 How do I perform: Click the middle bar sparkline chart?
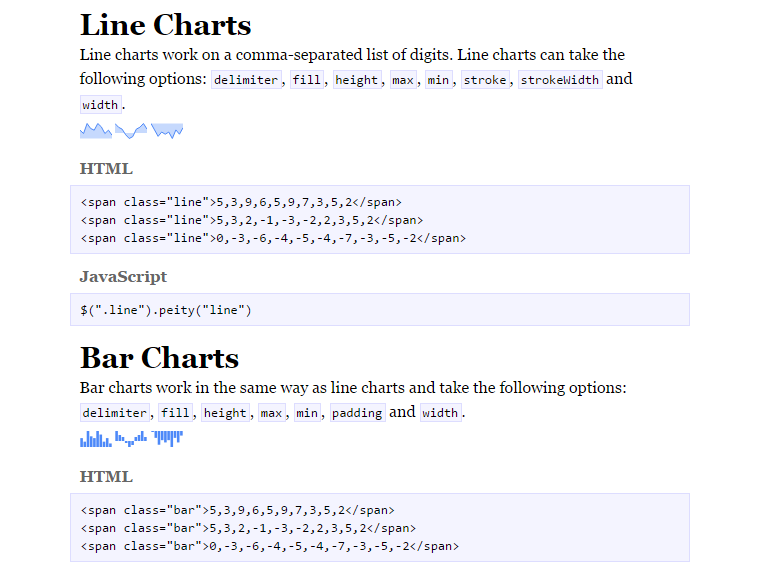(x=131, y=438)
